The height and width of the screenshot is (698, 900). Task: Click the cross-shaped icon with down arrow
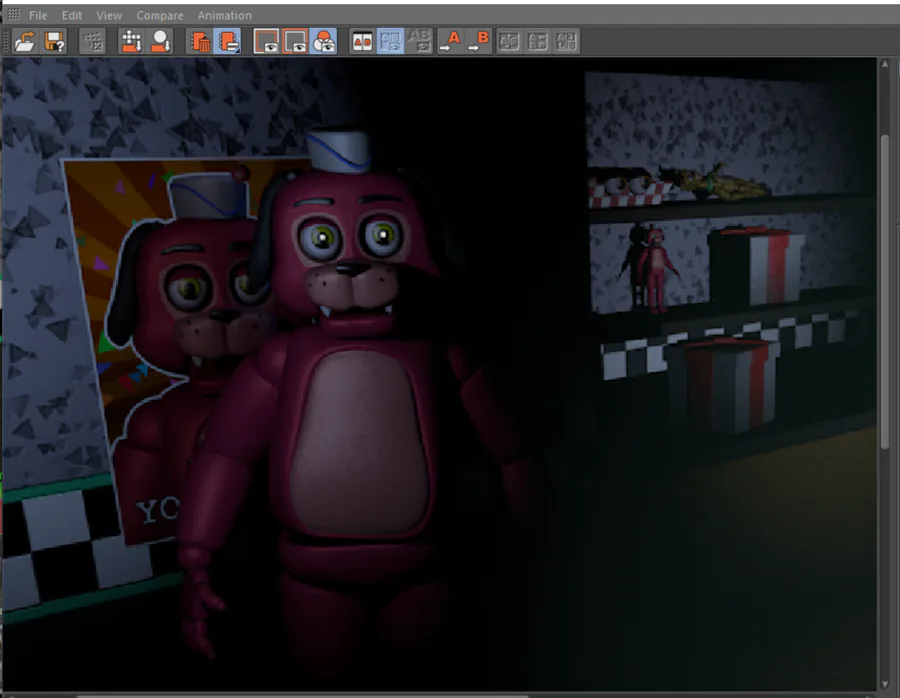click(x=131, y=41)
